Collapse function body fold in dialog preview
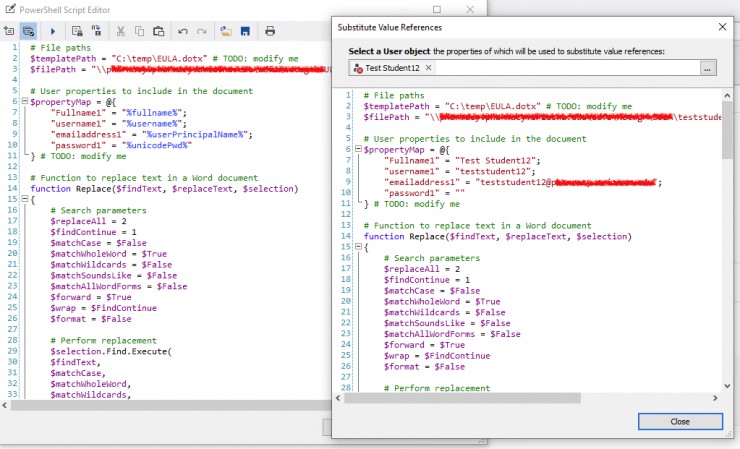The image size is (740, 449). point(358,247)
